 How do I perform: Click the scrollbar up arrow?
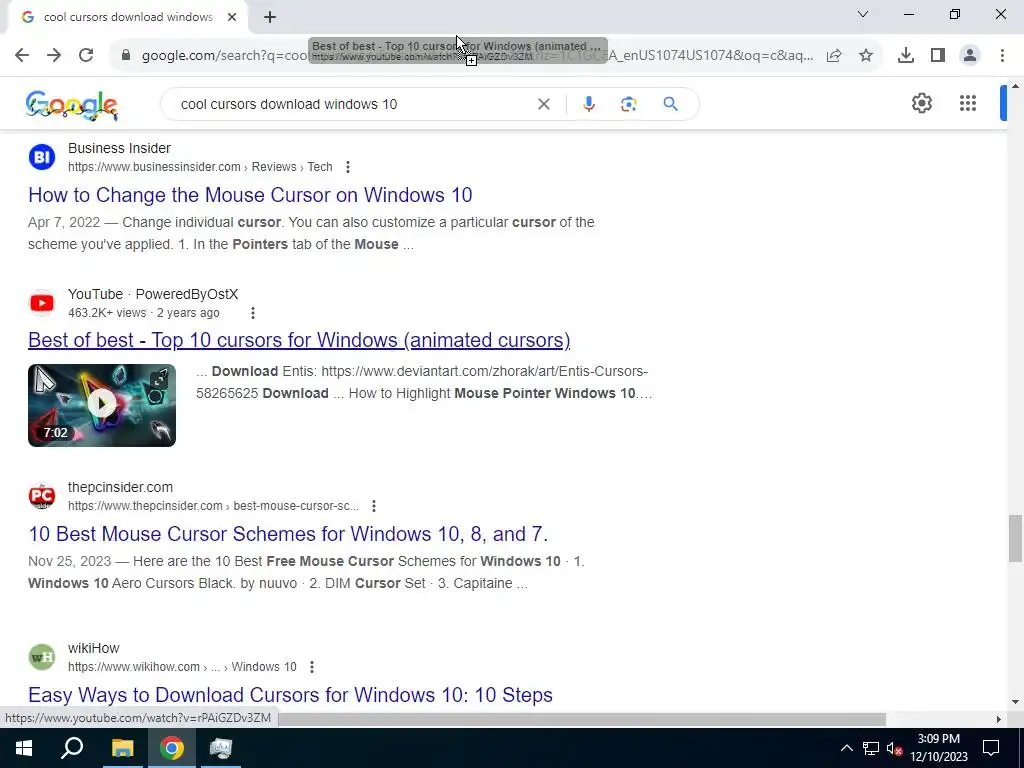tap(1015, 86)
